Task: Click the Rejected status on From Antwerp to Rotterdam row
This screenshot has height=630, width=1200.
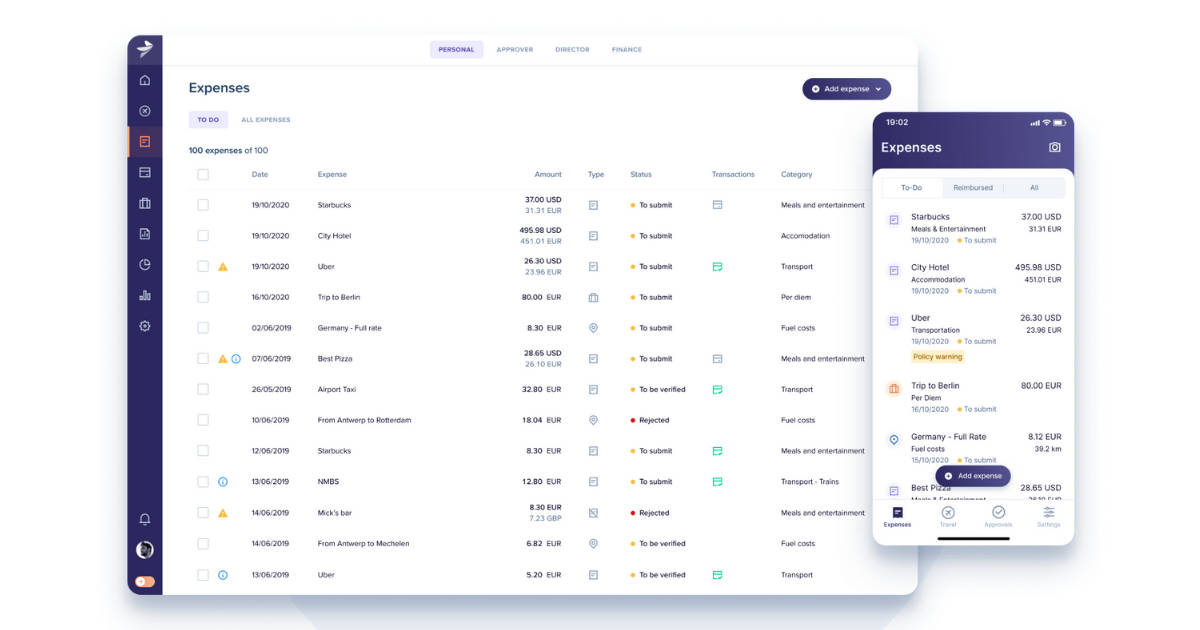Action: pyautogui.click(x=650, y=420)
